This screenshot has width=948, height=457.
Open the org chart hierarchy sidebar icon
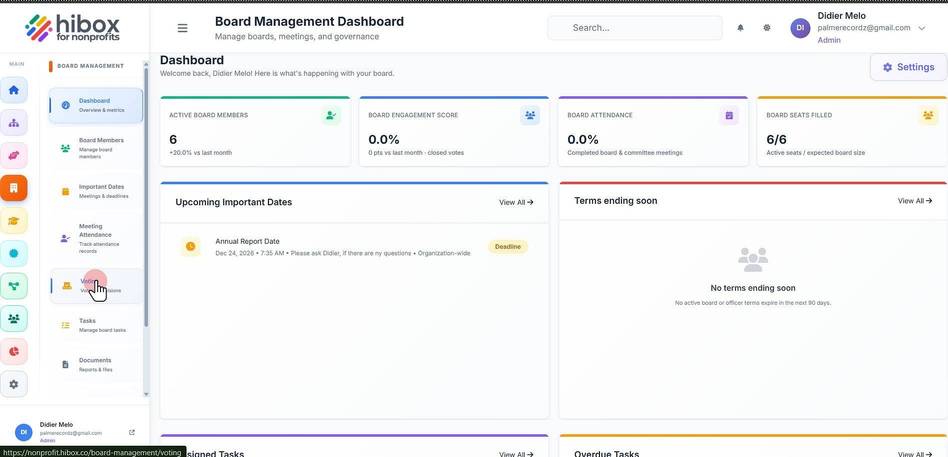pyautogui.click(x=14, y=123)
